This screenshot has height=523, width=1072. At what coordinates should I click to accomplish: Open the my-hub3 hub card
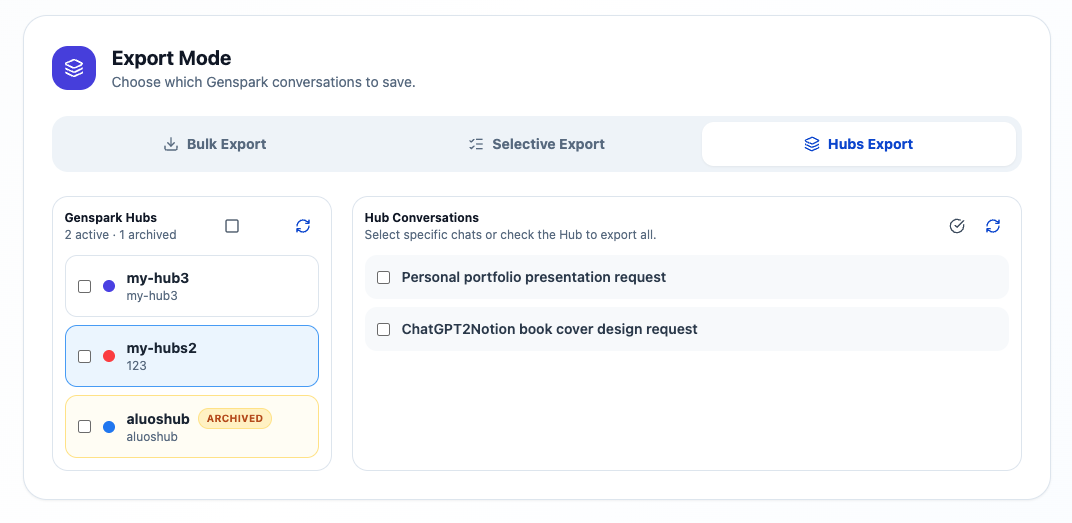point(192,286)
